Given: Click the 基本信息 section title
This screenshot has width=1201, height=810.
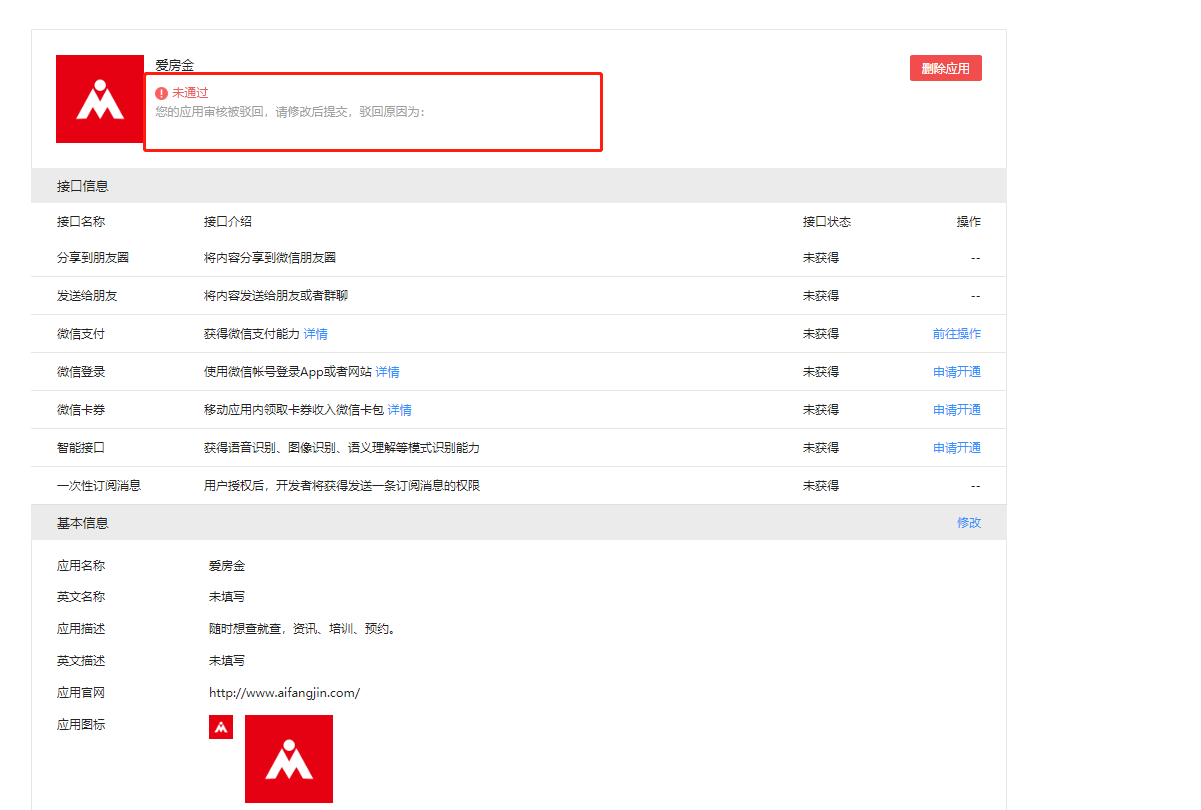Looking at the screenshot, I should [83, 523].
